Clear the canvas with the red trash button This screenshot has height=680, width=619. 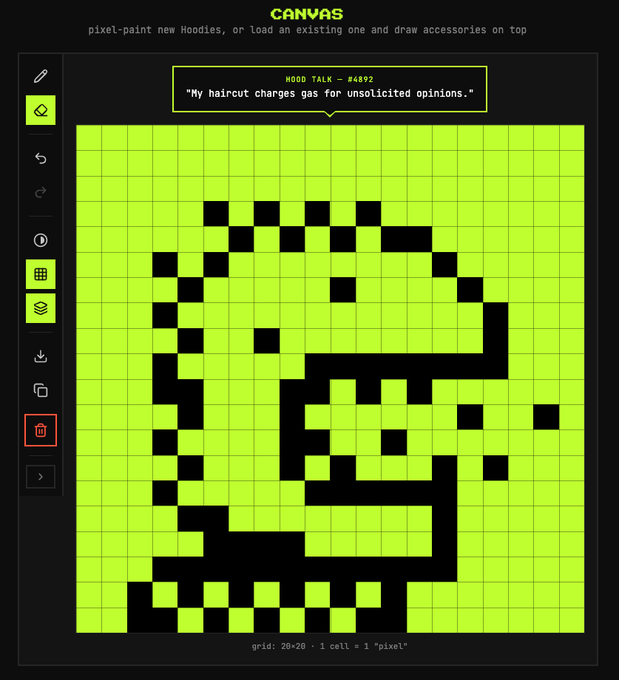click(40, 430)
